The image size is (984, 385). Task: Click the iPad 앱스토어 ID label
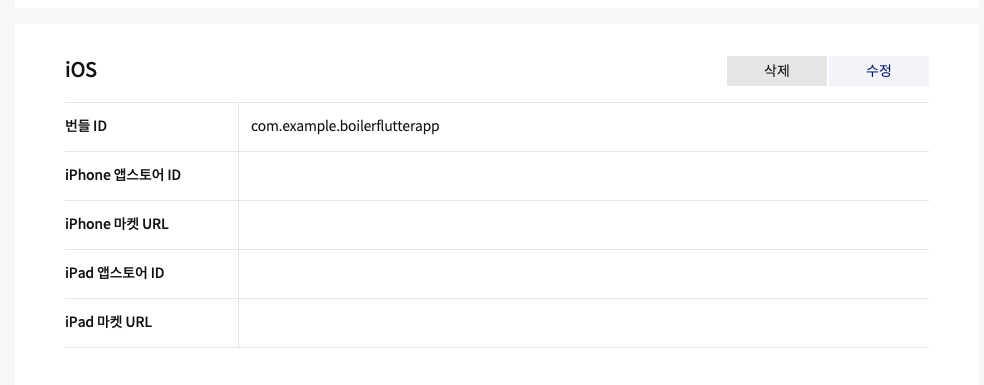[115, 273]
